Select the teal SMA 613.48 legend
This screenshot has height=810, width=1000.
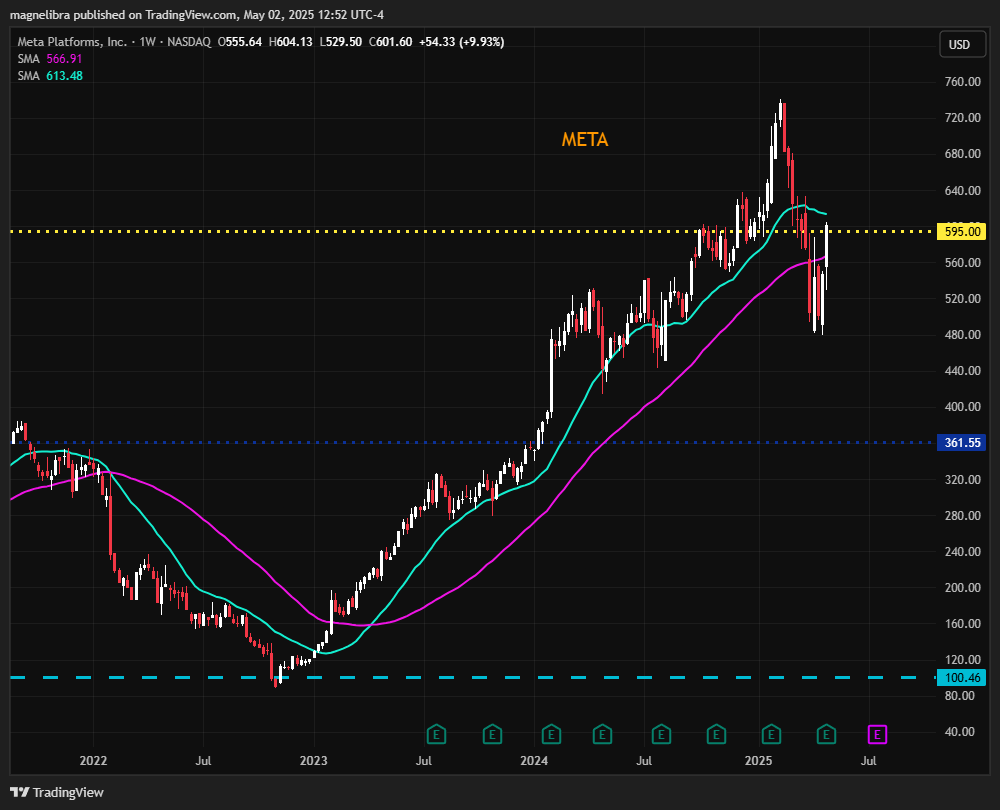(50, 76)
